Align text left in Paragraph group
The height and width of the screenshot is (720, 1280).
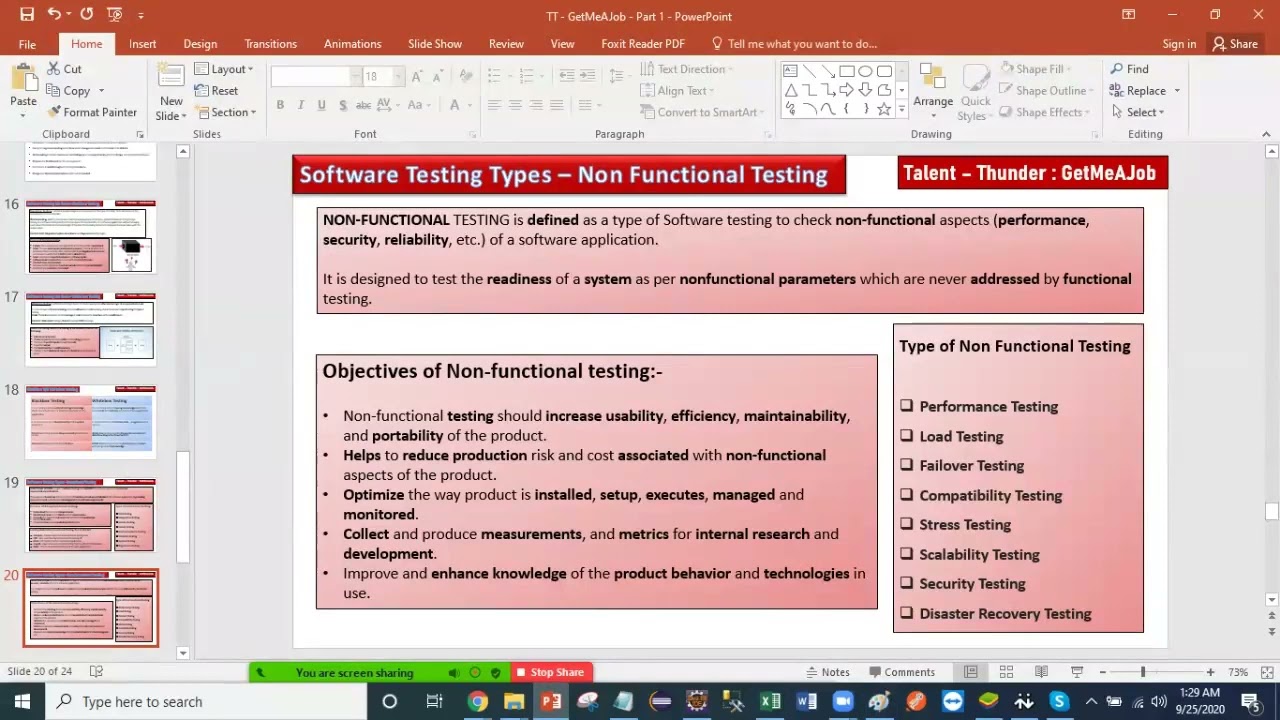(x=494, y=105)
